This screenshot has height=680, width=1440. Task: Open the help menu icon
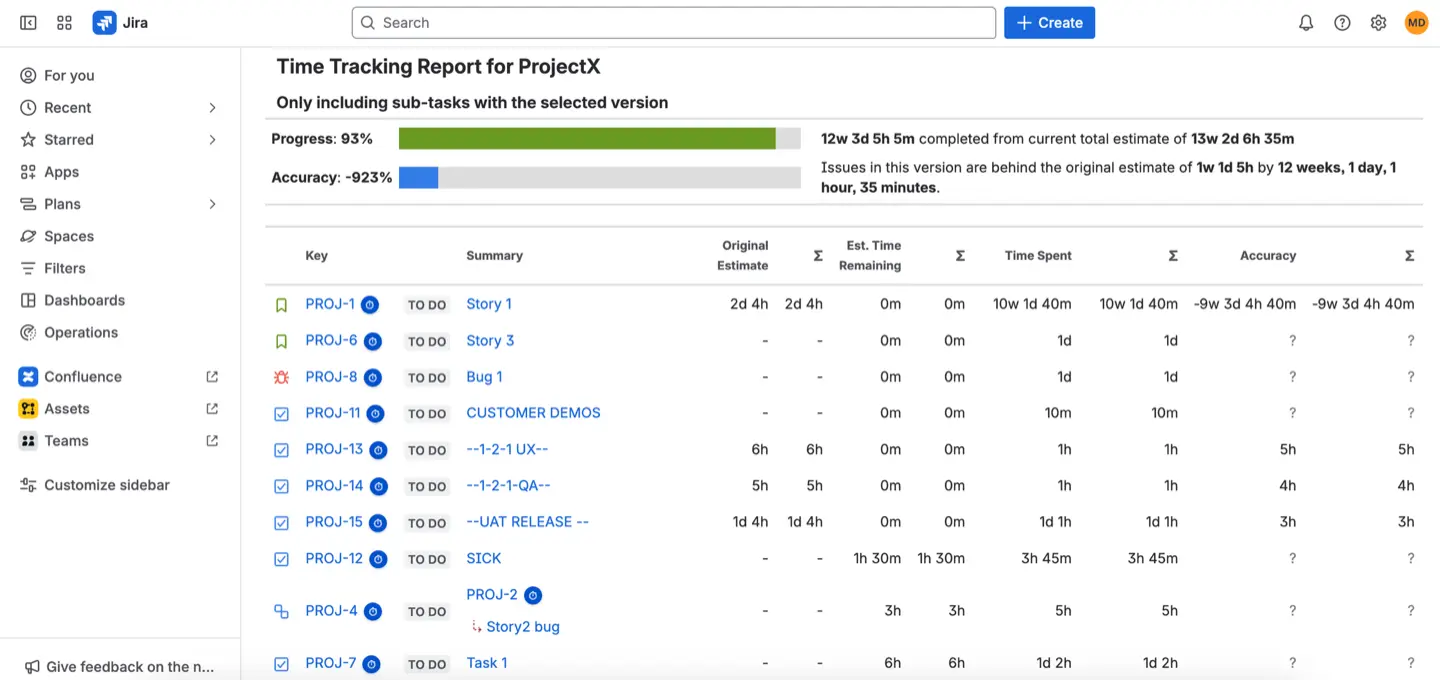click(1342, 22)
